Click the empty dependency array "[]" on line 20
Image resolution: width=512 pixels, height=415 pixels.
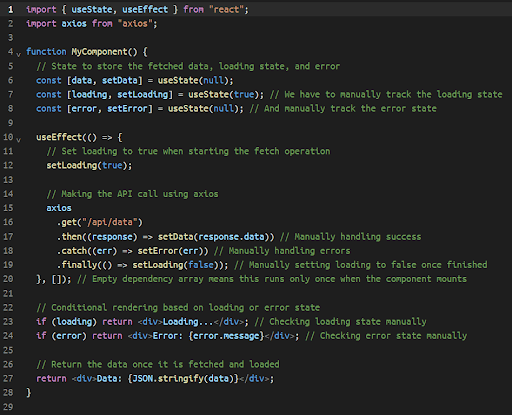click(x=56, y=279)
